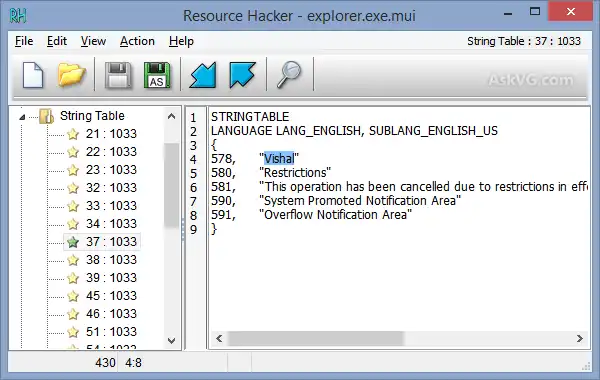
Task: Open the Help menu
Action: 181,41
